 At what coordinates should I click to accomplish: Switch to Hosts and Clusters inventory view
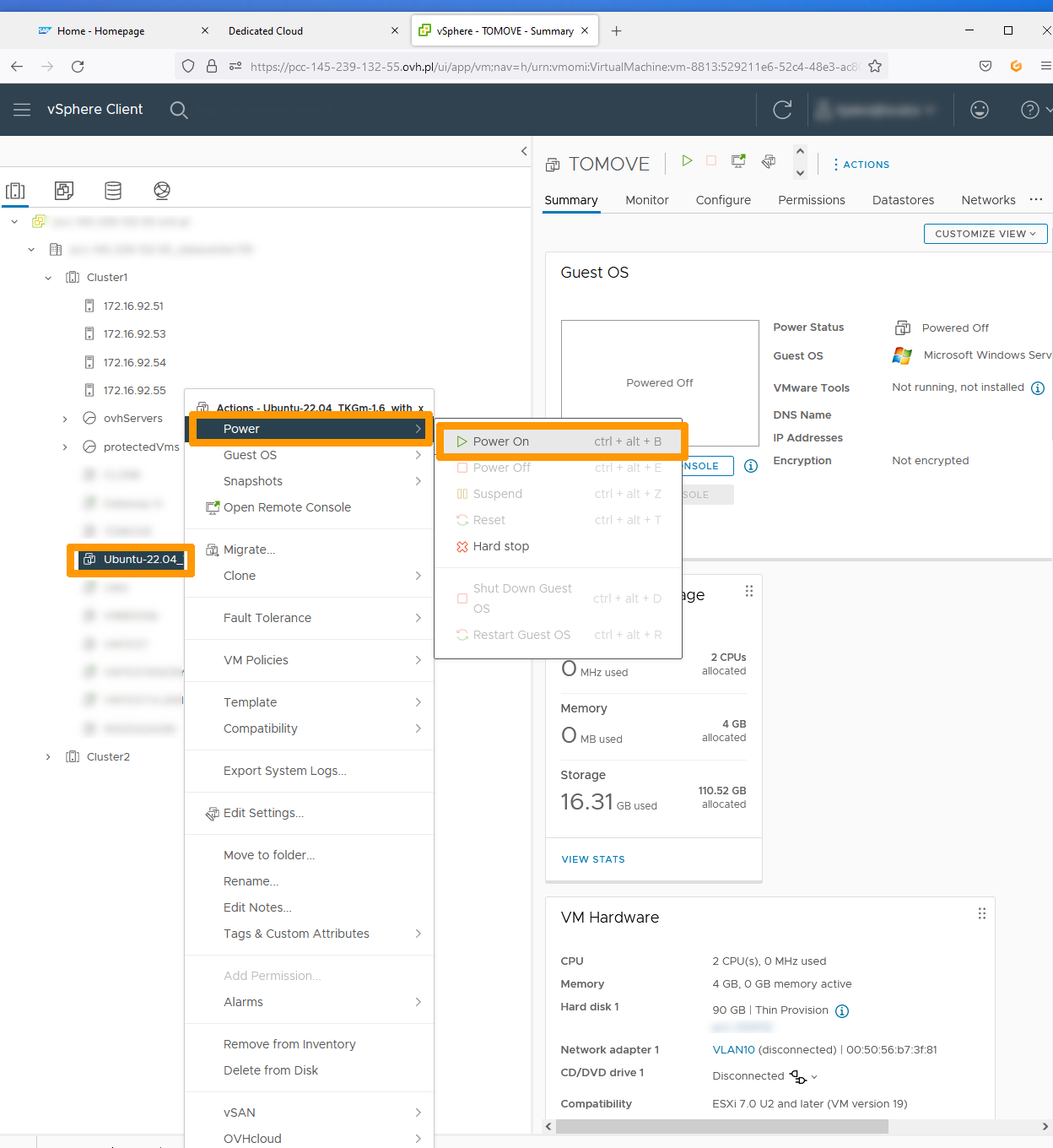tap(15, 191)
